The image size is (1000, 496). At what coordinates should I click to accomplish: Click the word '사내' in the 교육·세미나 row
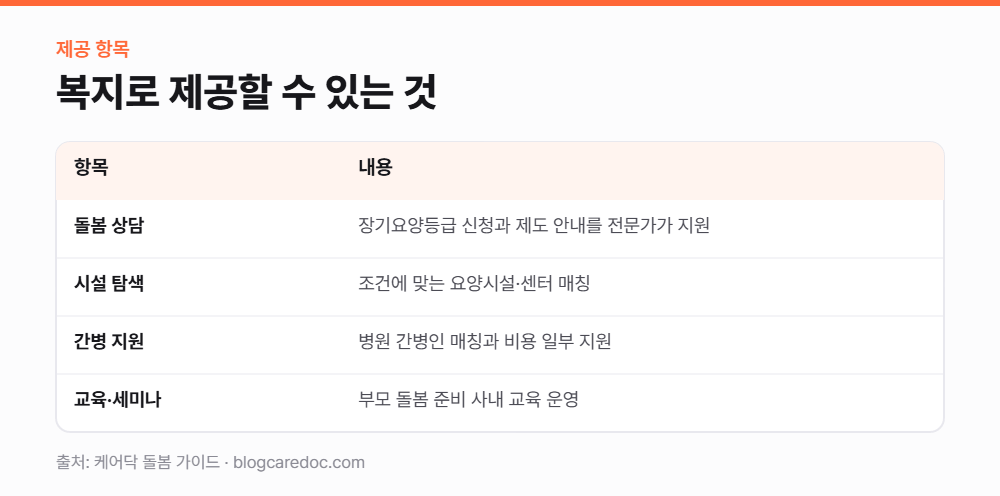click(488, 400)
